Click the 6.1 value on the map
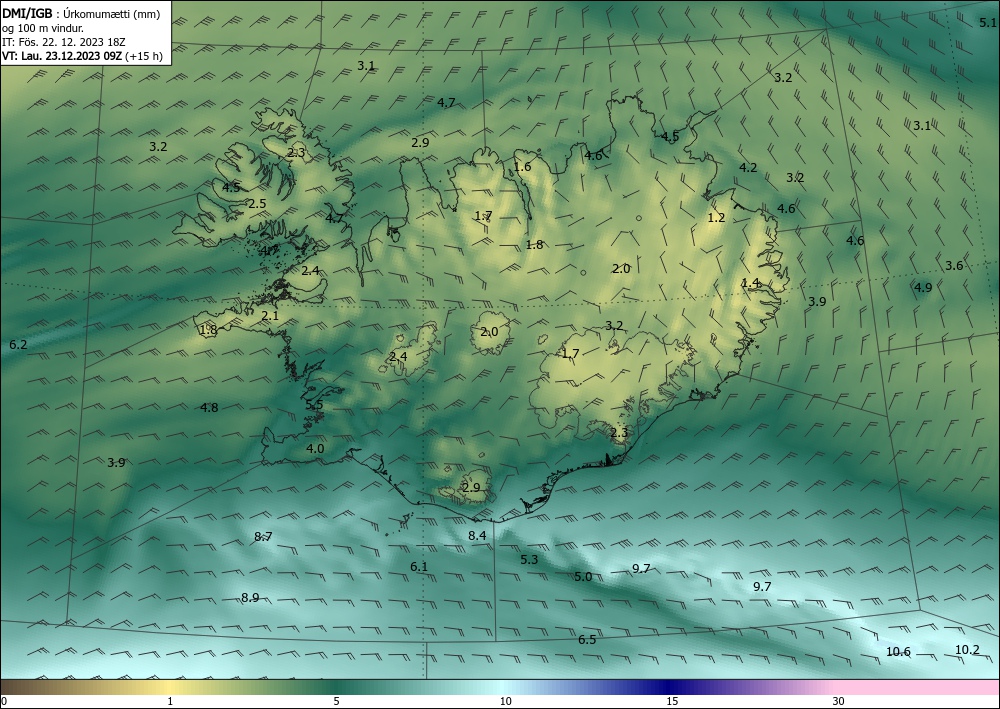Viewport: 1000px width, 709px height. [x=419, y=567]
